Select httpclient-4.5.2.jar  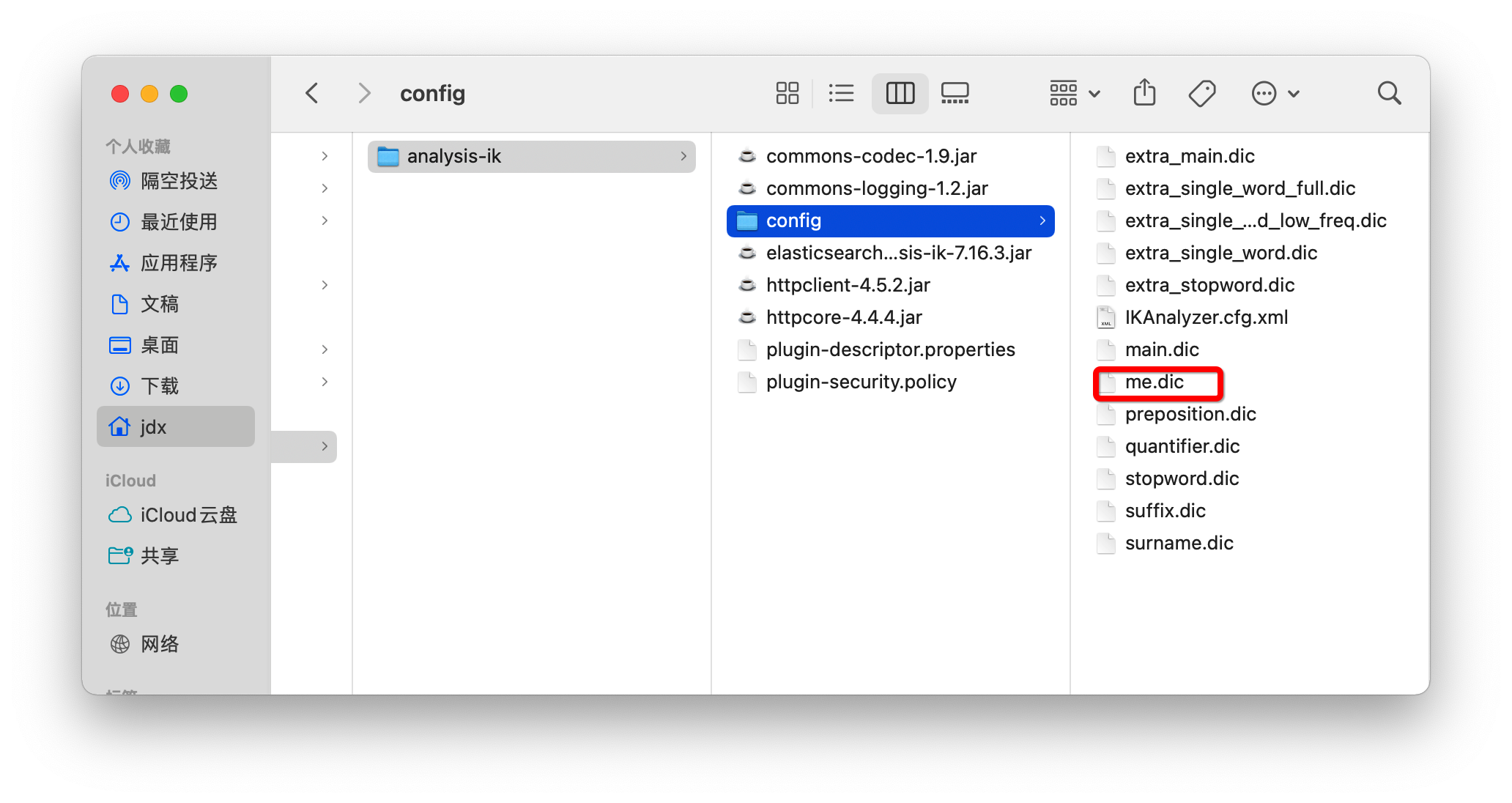click(891, 285)
